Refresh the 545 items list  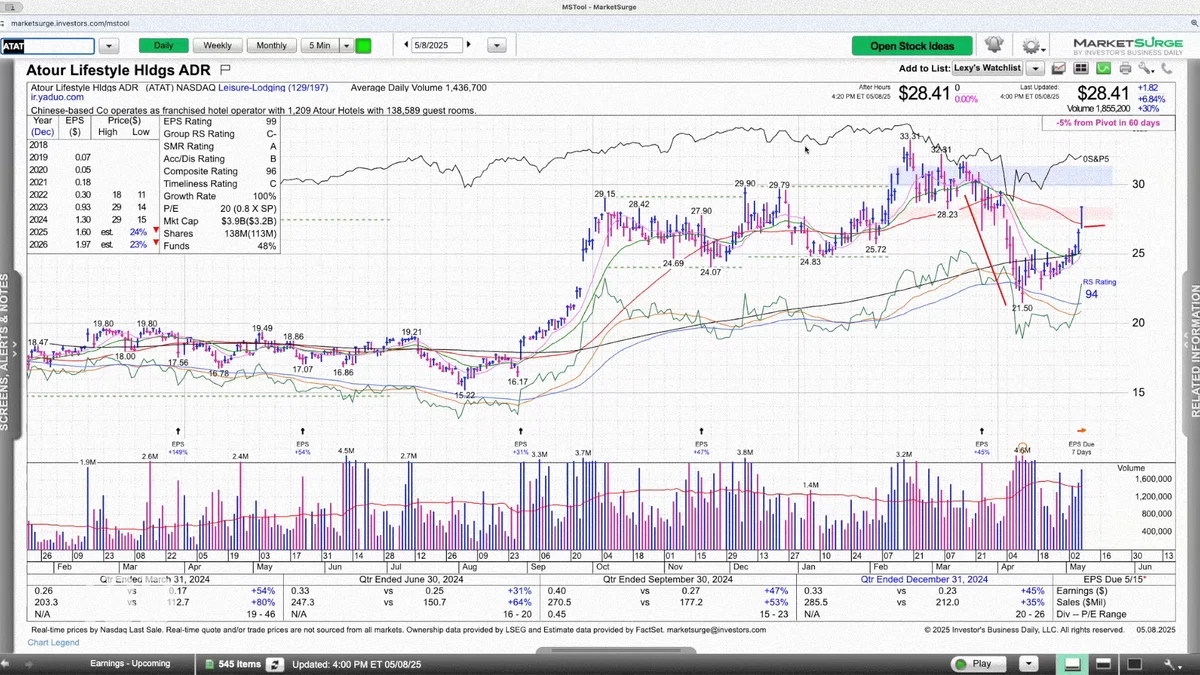pyautogui.click(x=273, y=664)
